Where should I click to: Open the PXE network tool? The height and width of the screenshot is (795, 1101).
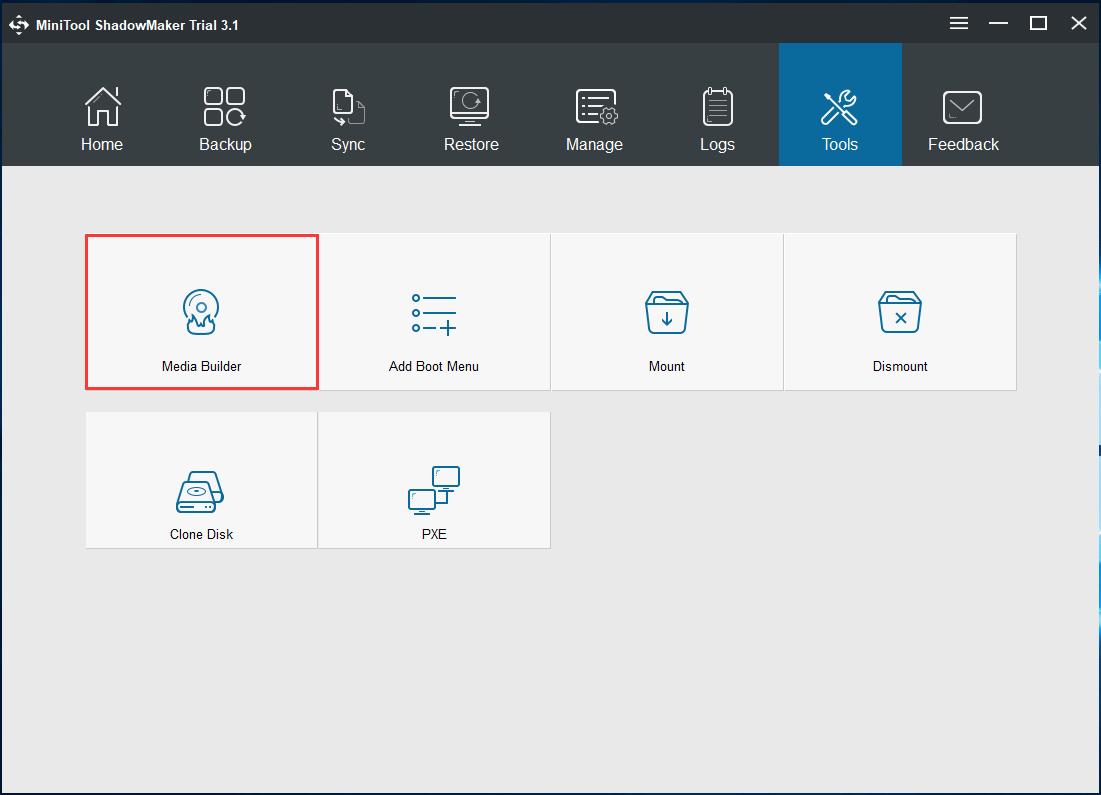(x=434, y=480)
